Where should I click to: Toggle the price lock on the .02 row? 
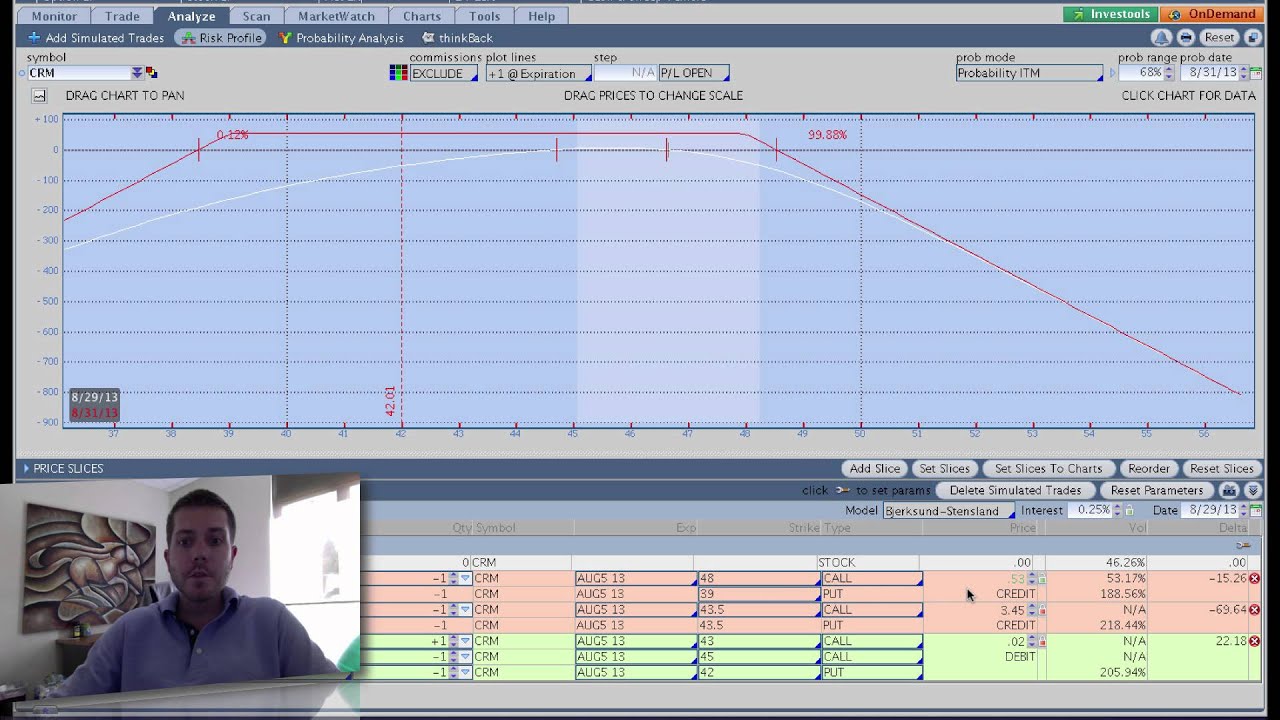[x=1042, y=642]
